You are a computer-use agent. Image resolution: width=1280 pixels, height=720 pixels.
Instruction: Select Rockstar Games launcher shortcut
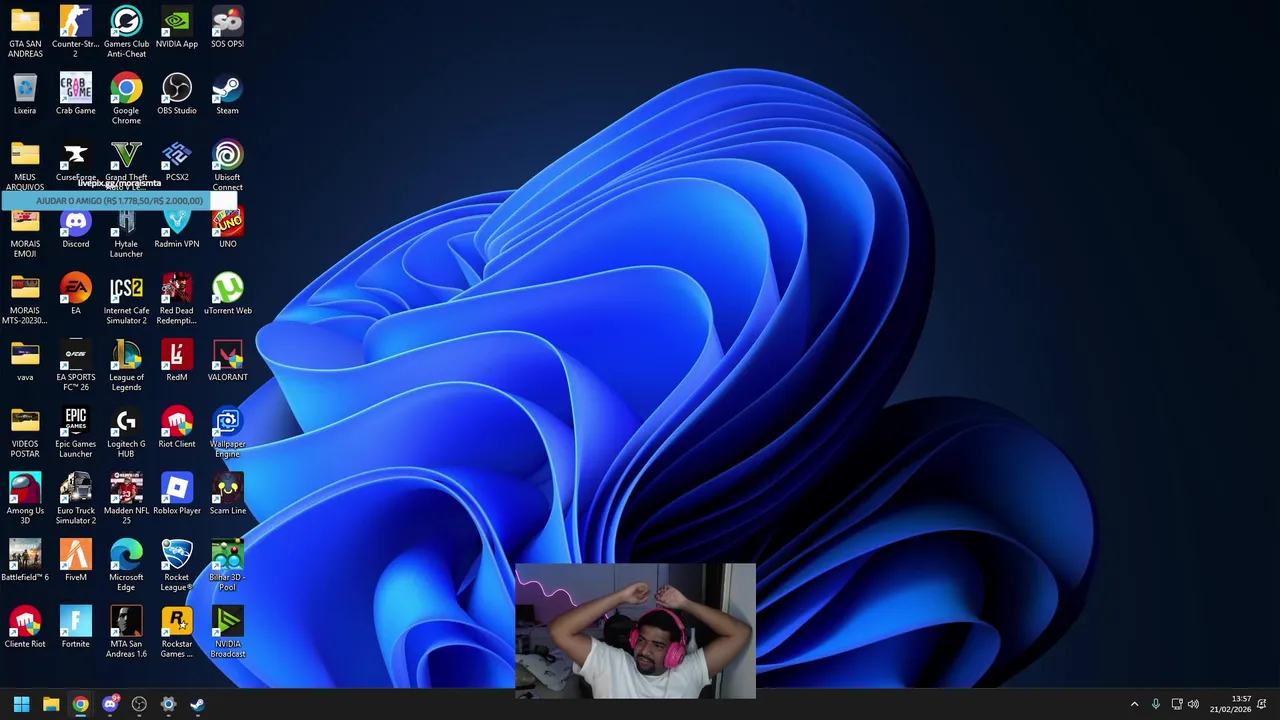coord(177,633)
